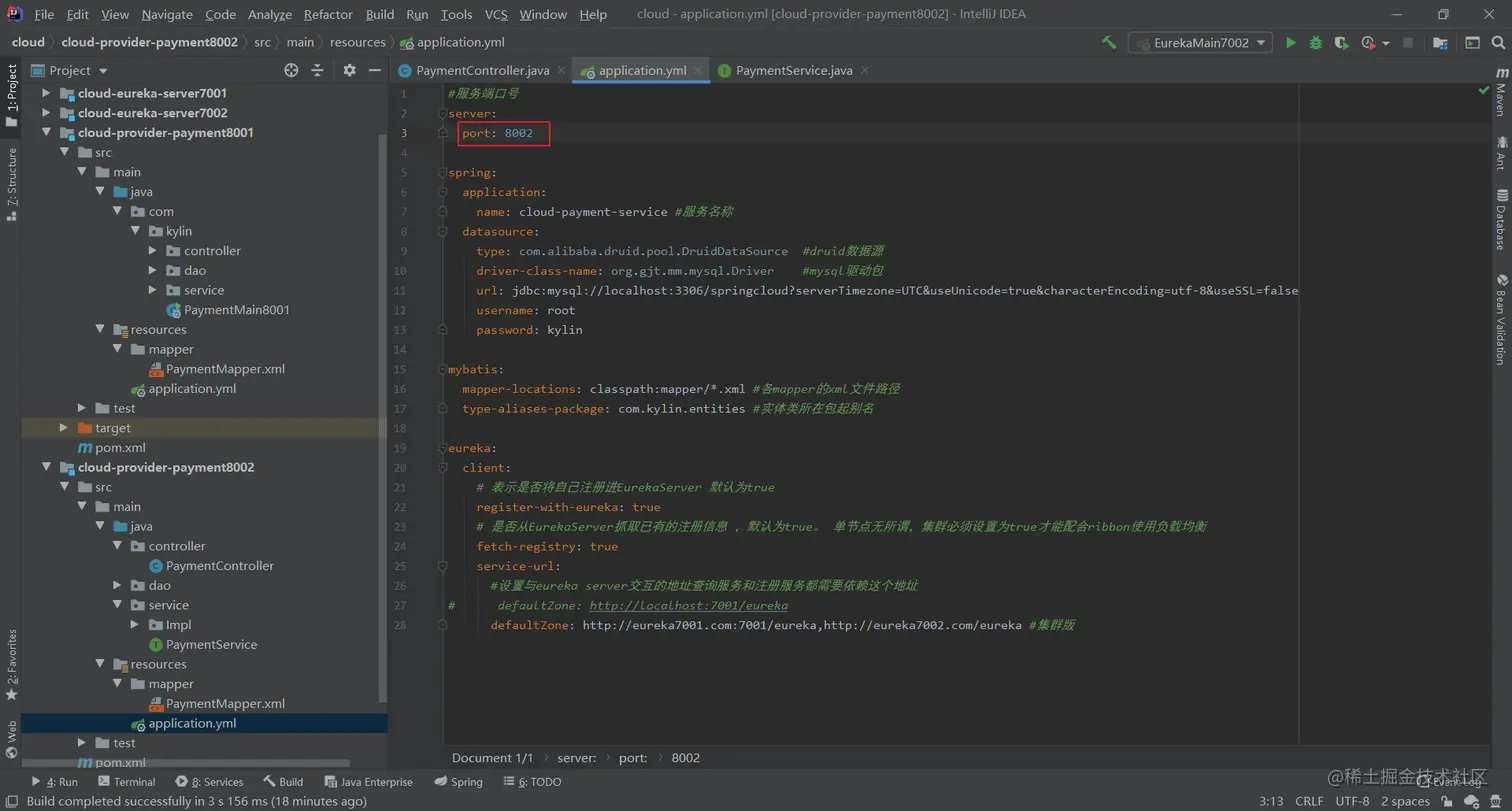This screenshot has width=1512, height=811.
Task: Open the Bean Validation tool window
Action: (x=1501, y=320)
